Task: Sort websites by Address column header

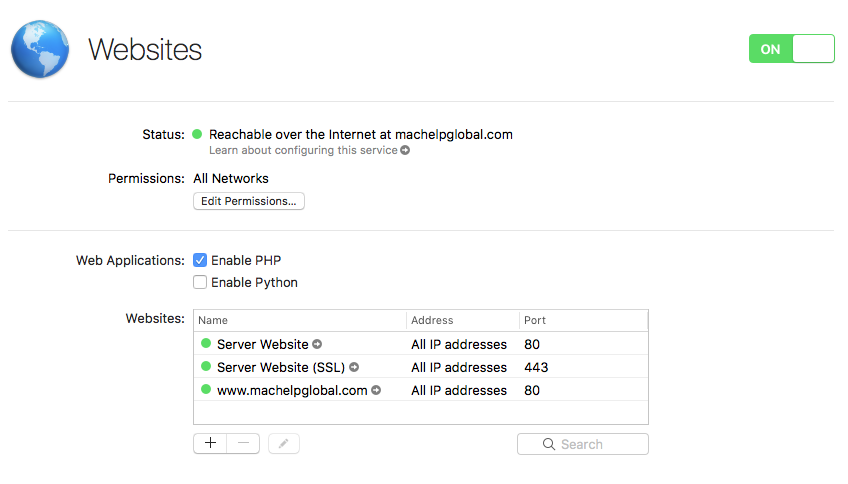Action: (x=461, y=320)
